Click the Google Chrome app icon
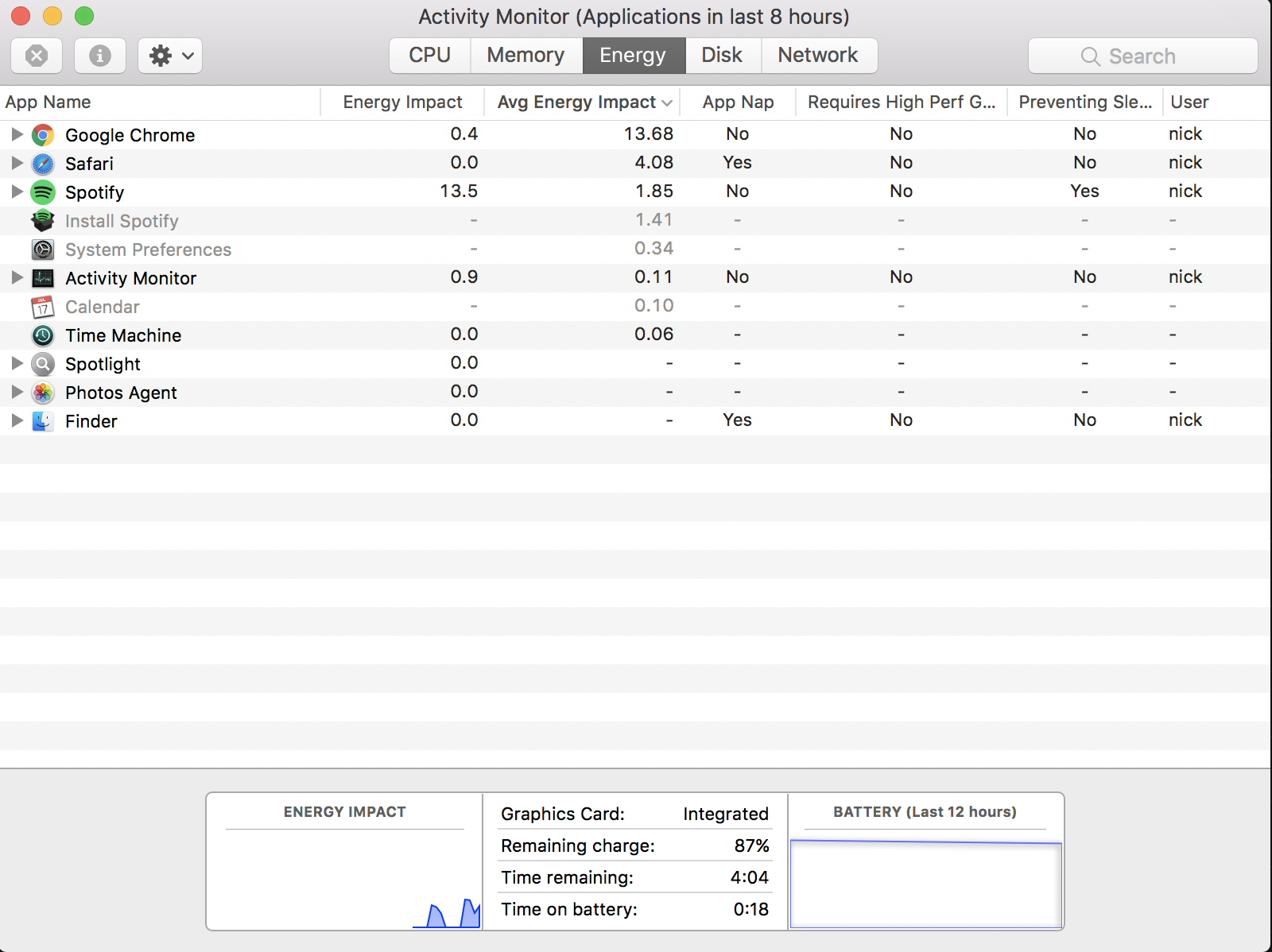 pyautogui.click(x=43, y=135)
